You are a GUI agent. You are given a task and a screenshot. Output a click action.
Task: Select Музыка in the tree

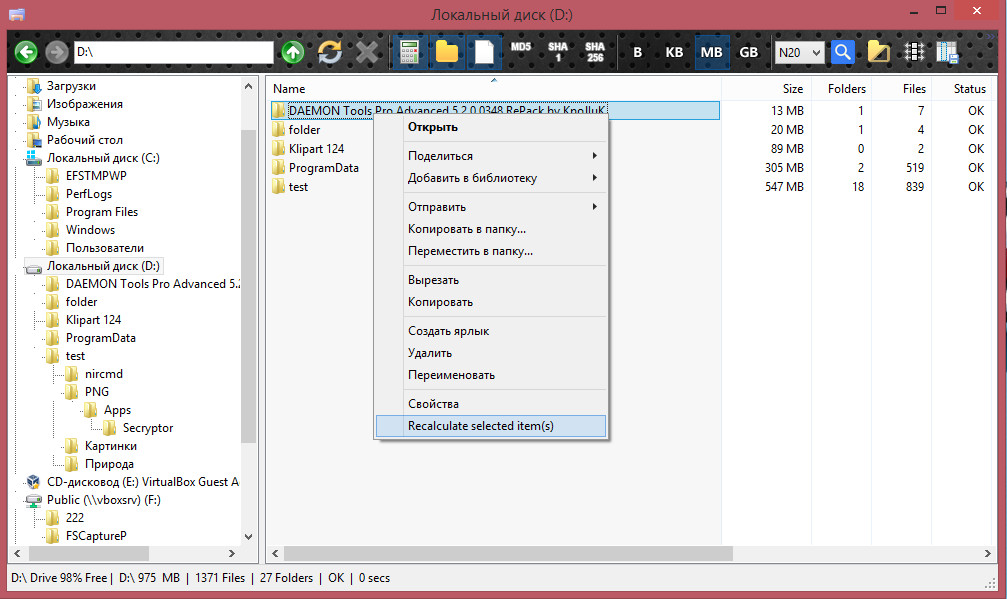tap(67, 122)
